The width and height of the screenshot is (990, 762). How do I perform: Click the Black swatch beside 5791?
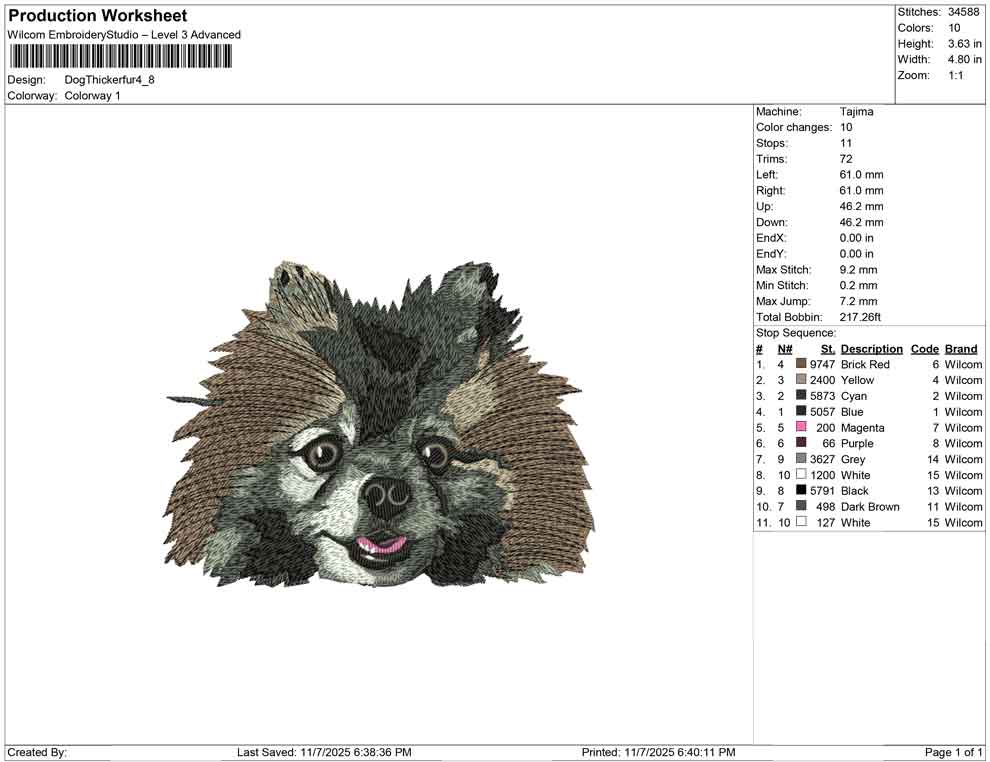tap(800, 491)
